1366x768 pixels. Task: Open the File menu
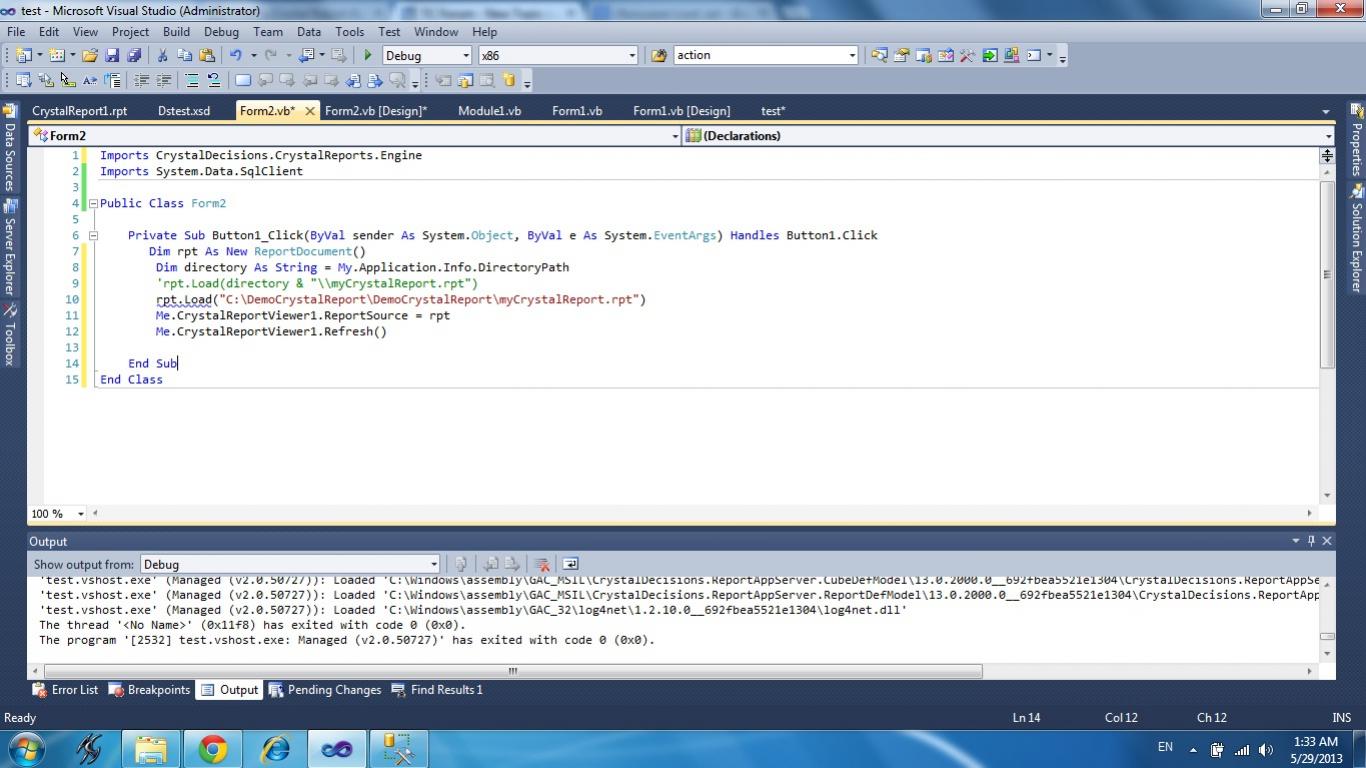tap(16, 32)
